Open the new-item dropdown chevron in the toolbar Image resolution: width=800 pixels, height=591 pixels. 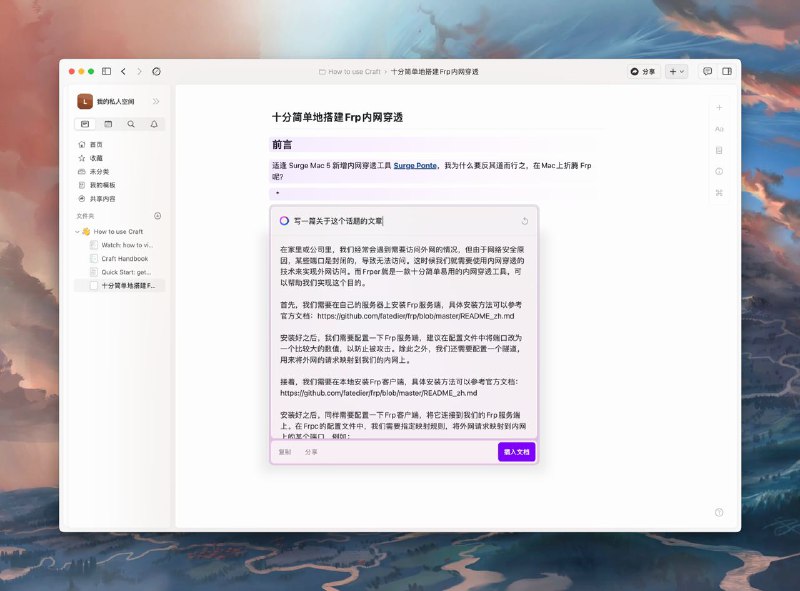click(681, 71)
